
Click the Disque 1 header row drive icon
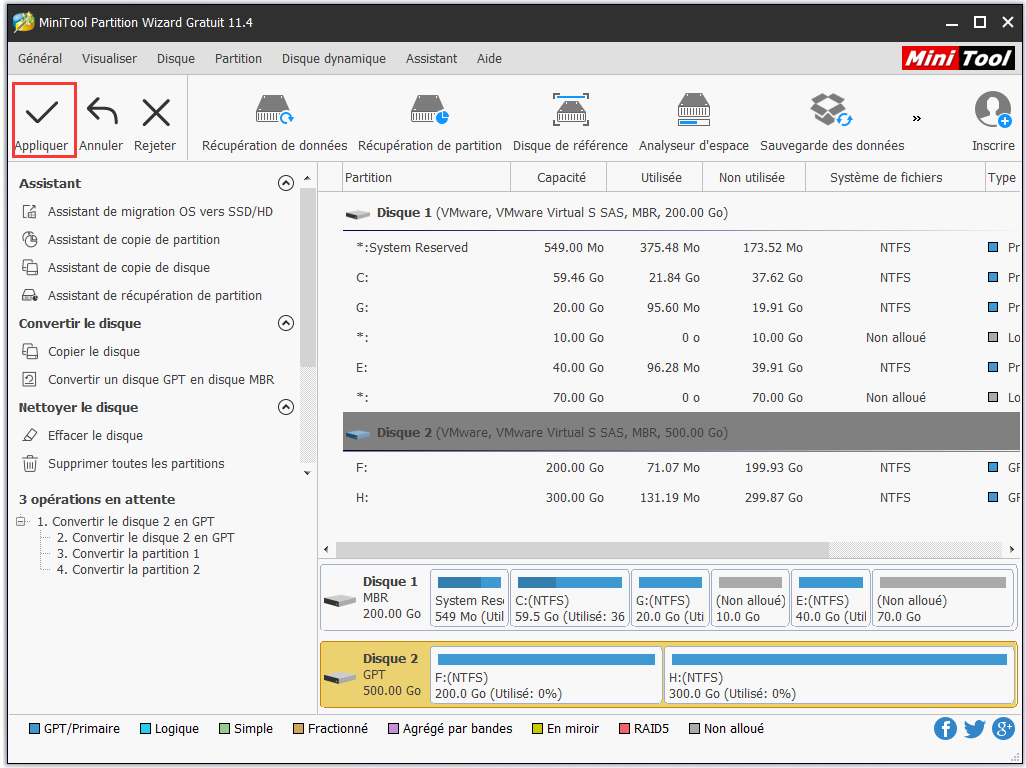click(x=358, y=214)
